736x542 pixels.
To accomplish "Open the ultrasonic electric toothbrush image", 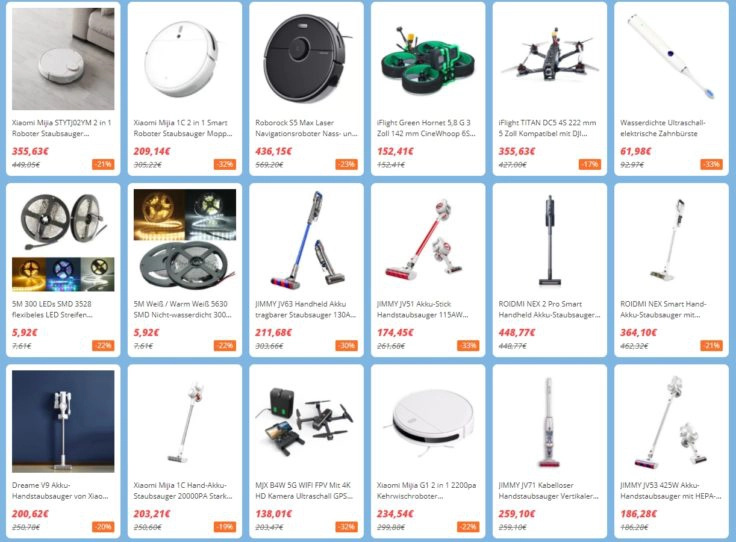I will [671, 59].
